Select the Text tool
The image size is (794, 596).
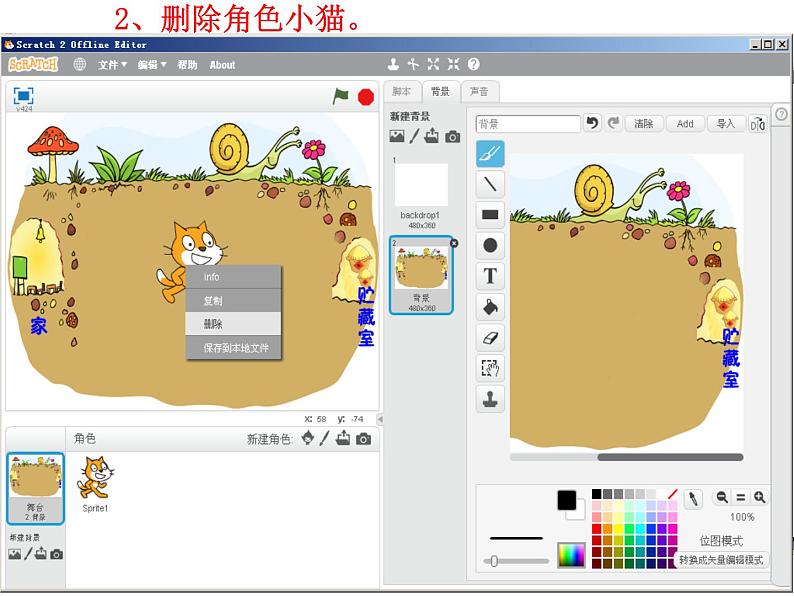[490, 276]
